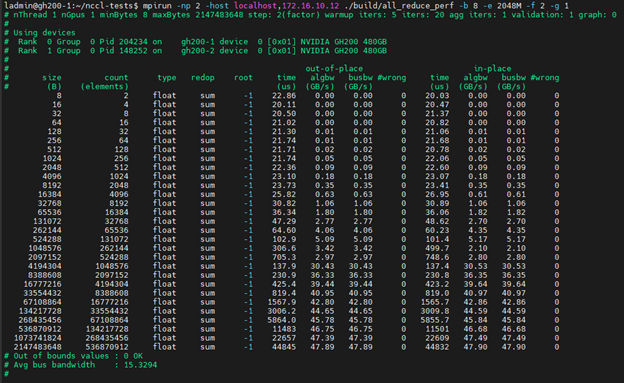This screenshot has width=624, height=383.
Task: Select out-of-place time 306.6
Action: point(284,248)
